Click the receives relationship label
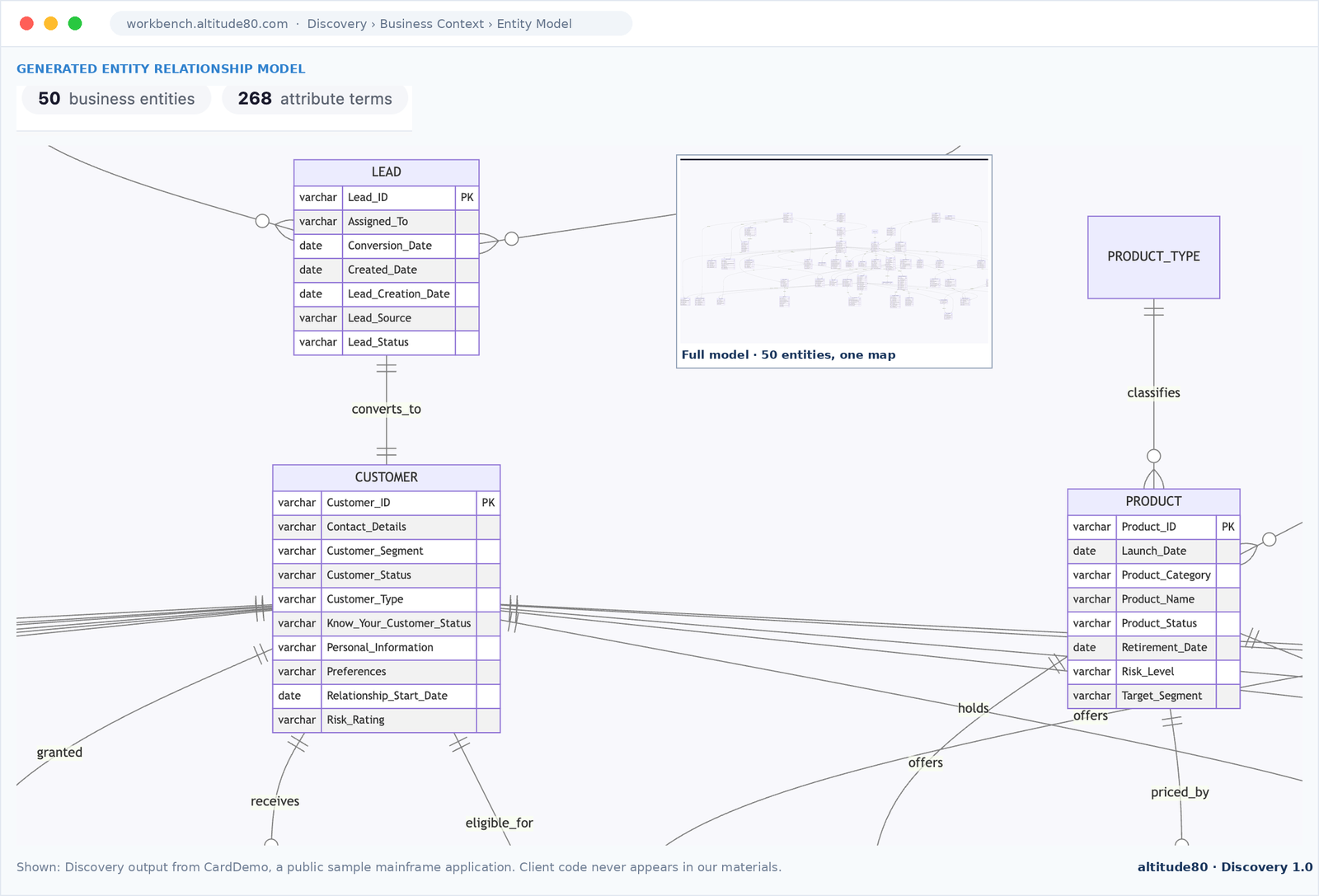This screenshot has height=896, width=1319. [x=275, y=801]
